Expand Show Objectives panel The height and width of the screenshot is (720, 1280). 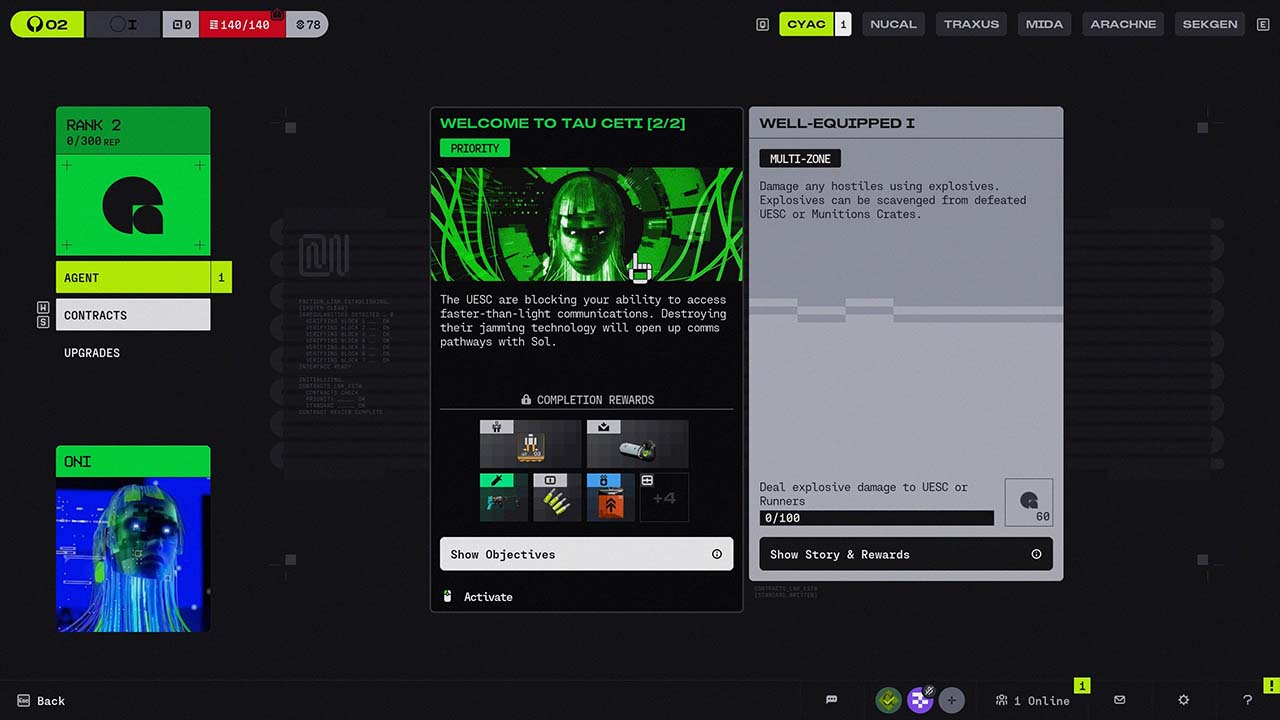point(586,554)
